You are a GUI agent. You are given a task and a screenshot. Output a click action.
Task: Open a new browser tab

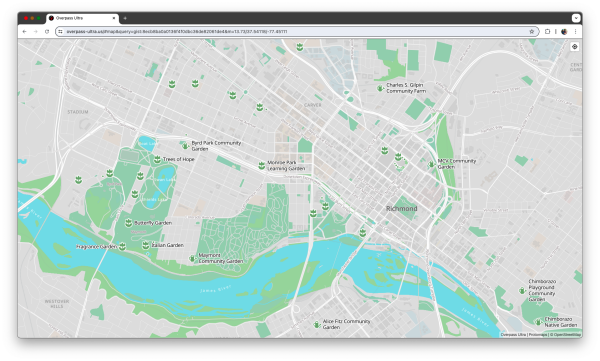[125, 18]
